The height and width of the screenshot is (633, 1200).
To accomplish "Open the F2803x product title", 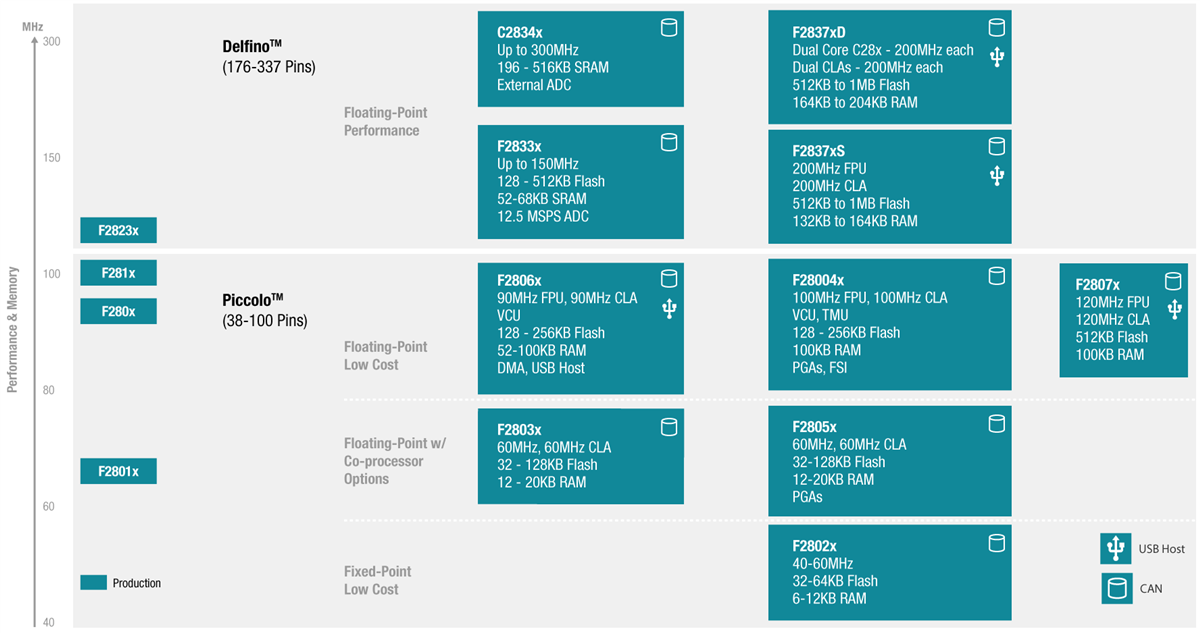I will point(519,427).
